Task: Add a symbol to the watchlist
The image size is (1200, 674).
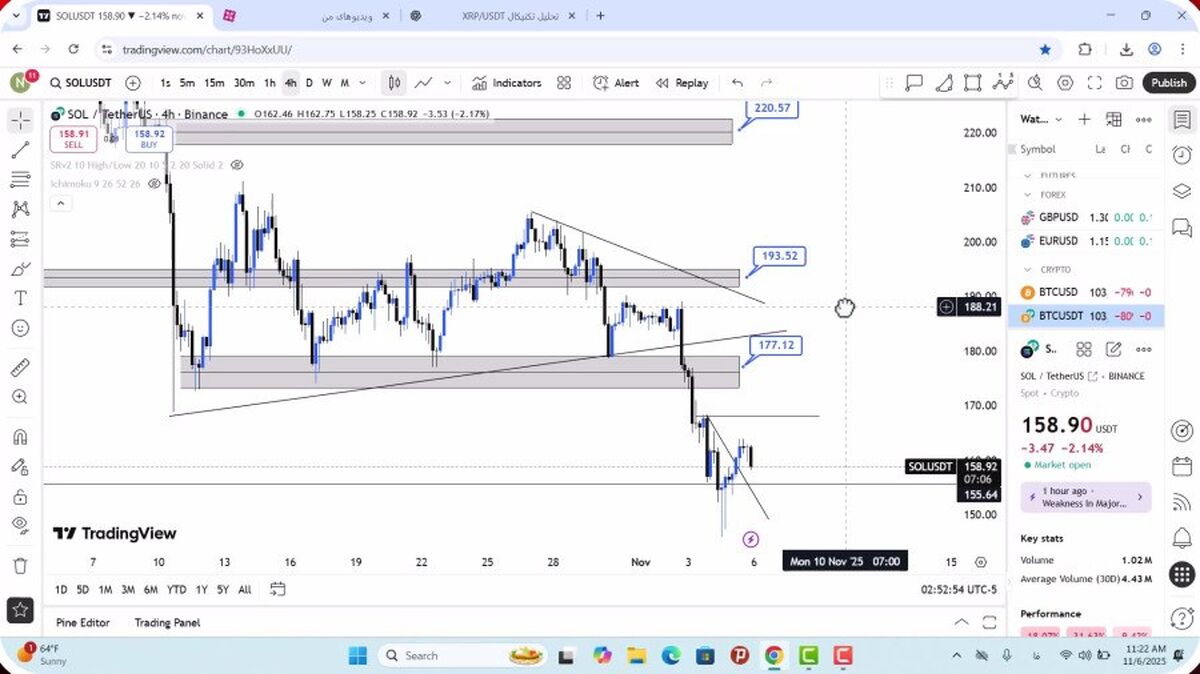Action: point(1084,119)
